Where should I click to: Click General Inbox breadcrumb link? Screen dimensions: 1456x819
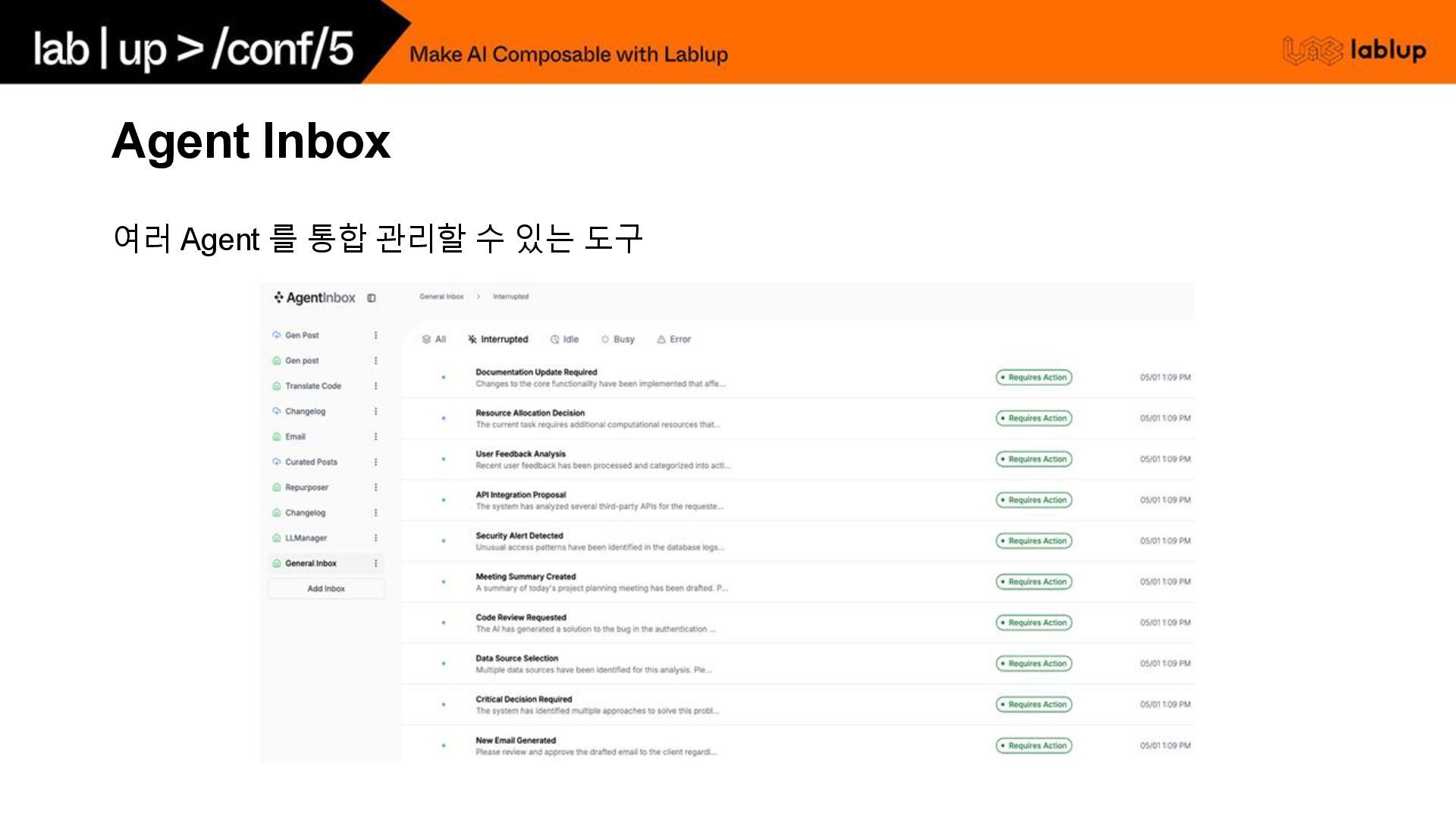[x=441, y=297]
